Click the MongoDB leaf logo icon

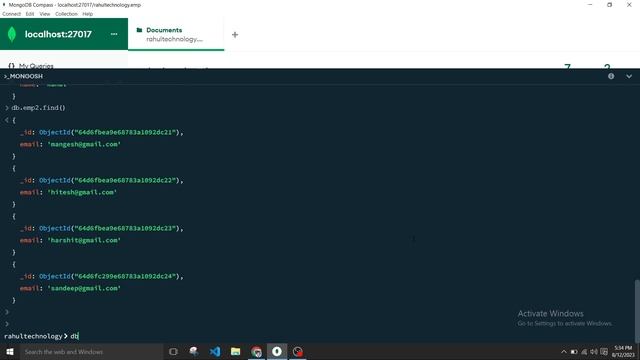[x=12, y=34]
